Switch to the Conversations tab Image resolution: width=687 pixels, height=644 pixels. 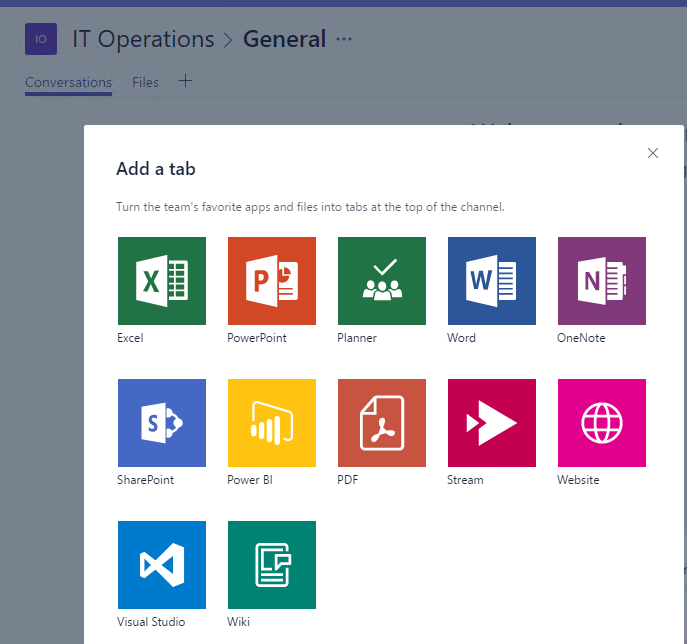pos(68,82)
